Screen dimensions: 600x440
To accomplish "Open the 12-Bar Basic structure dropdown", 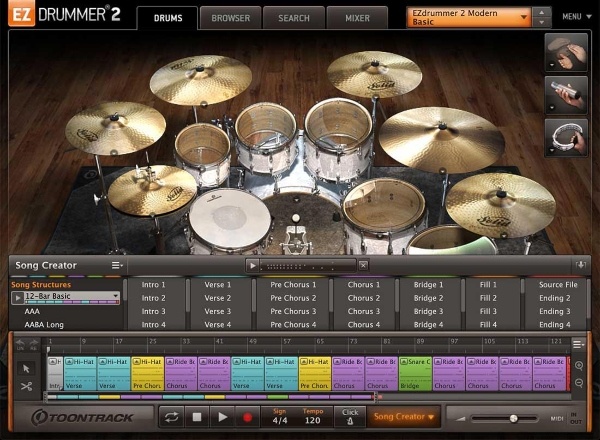I will pos(116,296).
